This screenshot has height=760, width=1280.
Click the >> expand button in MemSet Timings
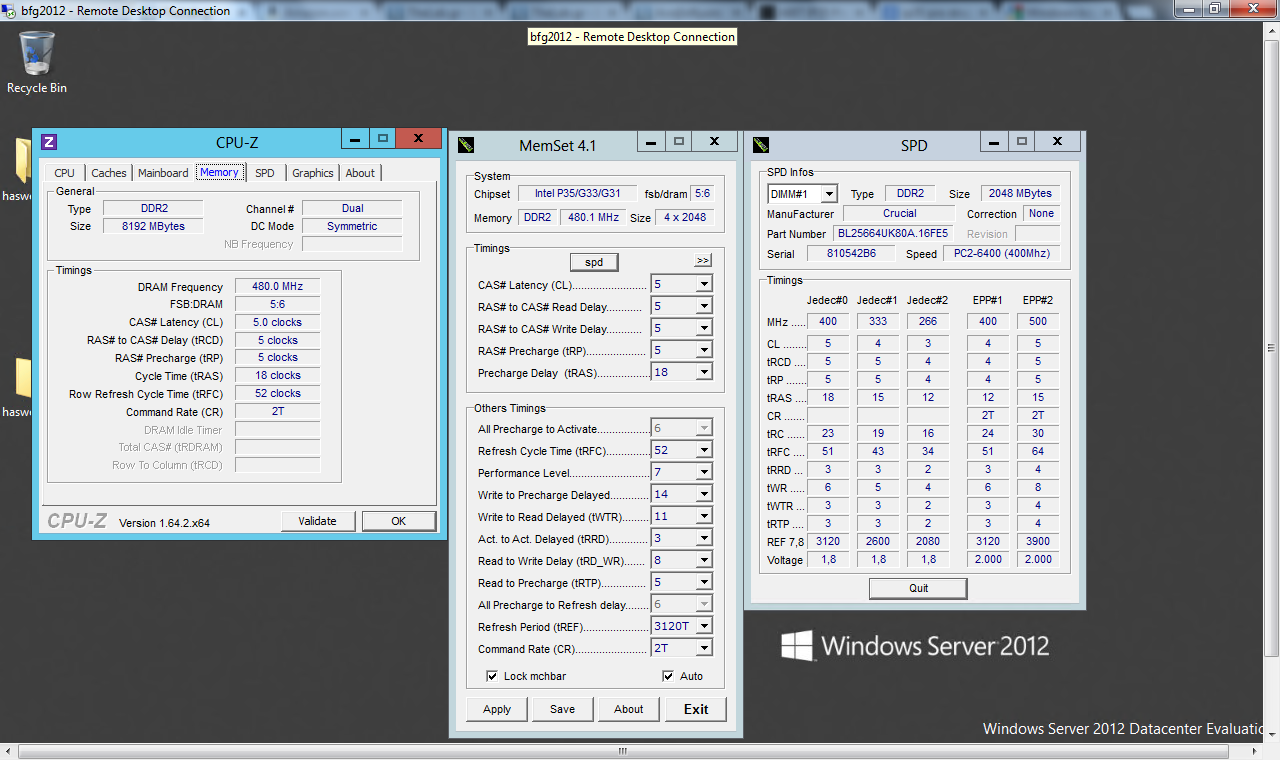[703, 261]
